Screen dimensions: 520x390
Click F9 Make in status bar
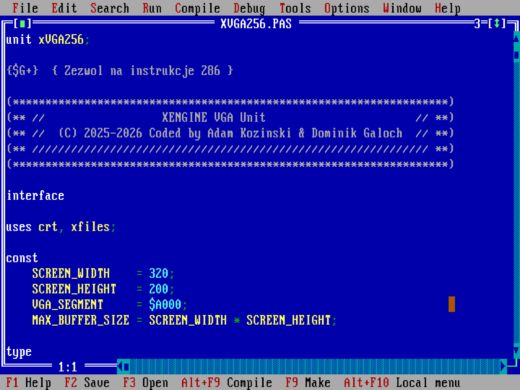click(x=308, y=382)
